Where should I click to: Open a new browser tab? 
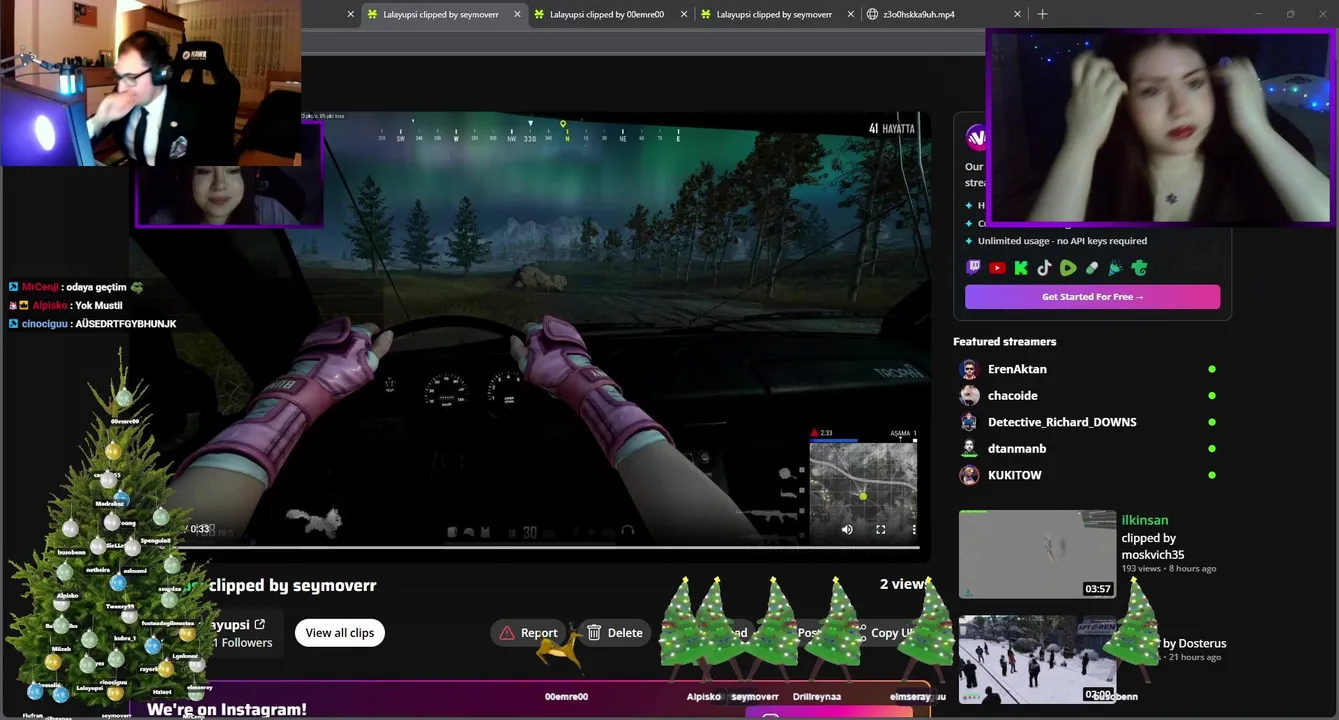(x=1042, y=14)
